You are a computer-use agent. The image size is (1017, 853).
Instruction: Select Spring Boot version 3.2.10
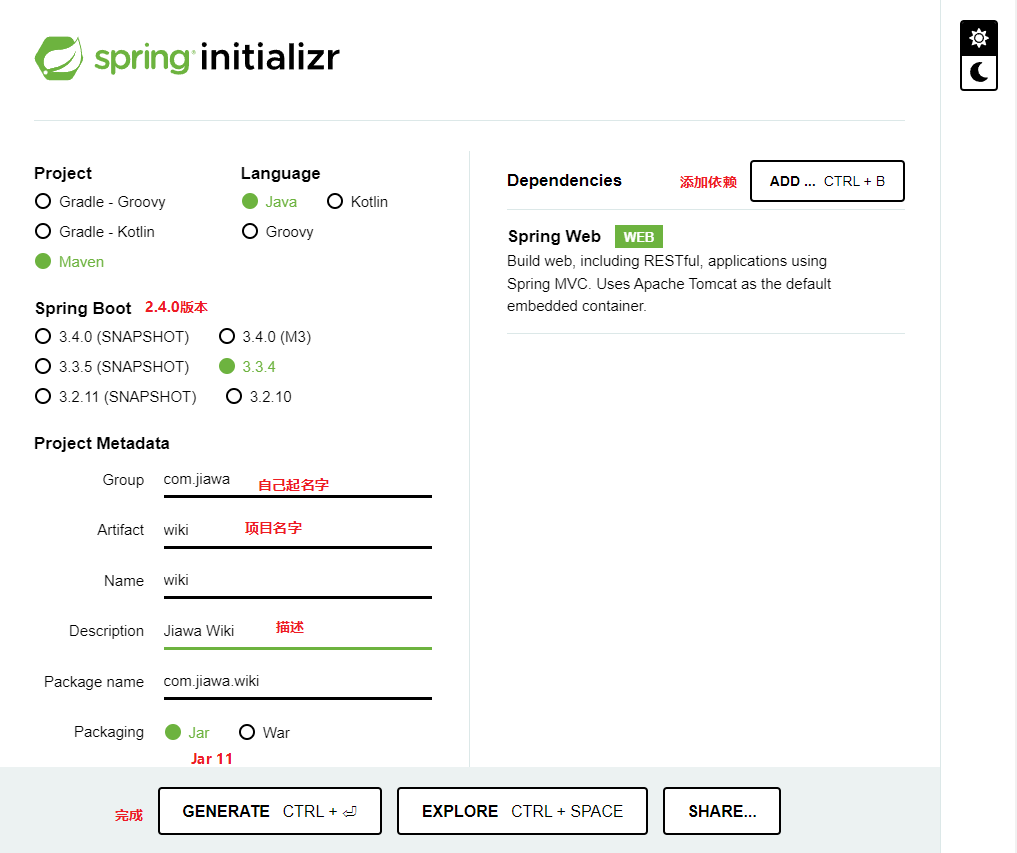[233, 396]
